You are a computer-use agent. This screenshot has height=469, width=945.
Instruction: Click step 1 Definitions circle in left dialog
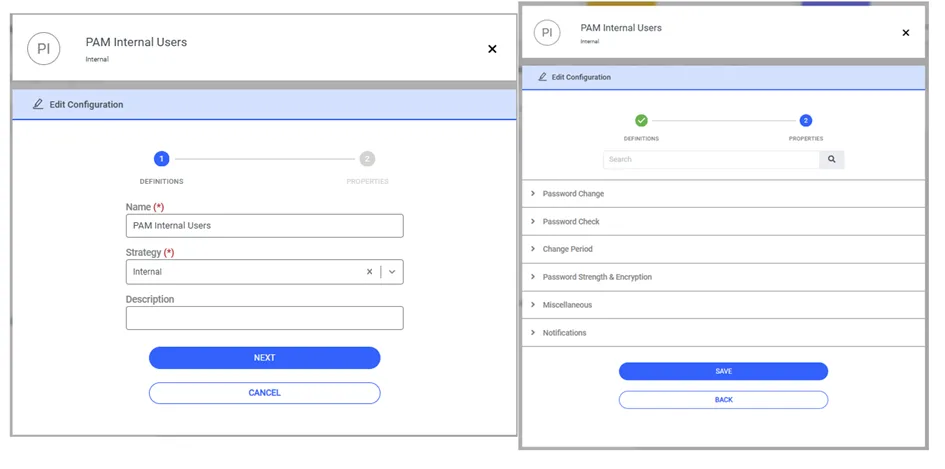[x=162, y=159]
